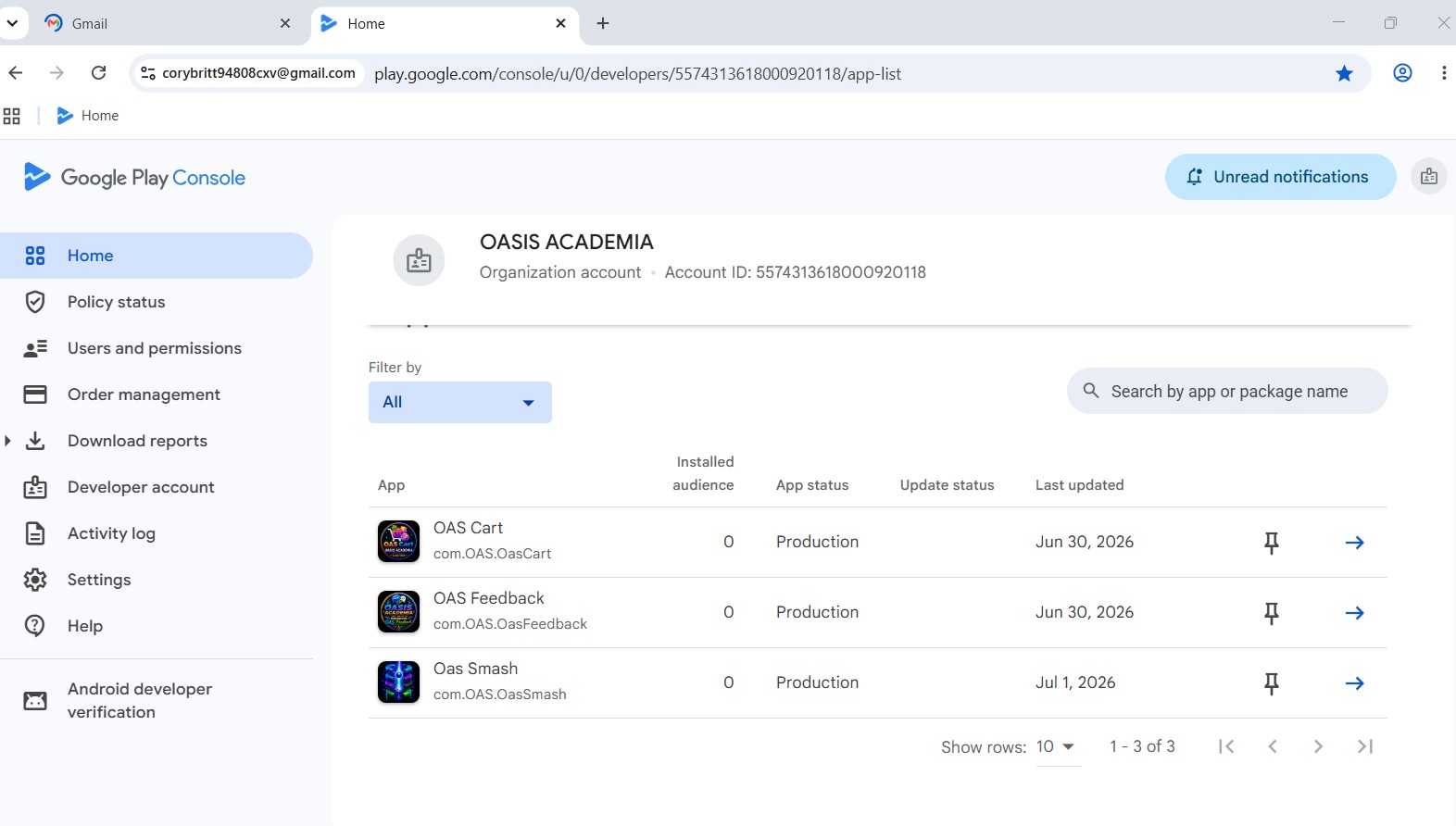Bookmark star icon in address bar
This screenshot has height=826, width=1456.
pos(1344,73)
